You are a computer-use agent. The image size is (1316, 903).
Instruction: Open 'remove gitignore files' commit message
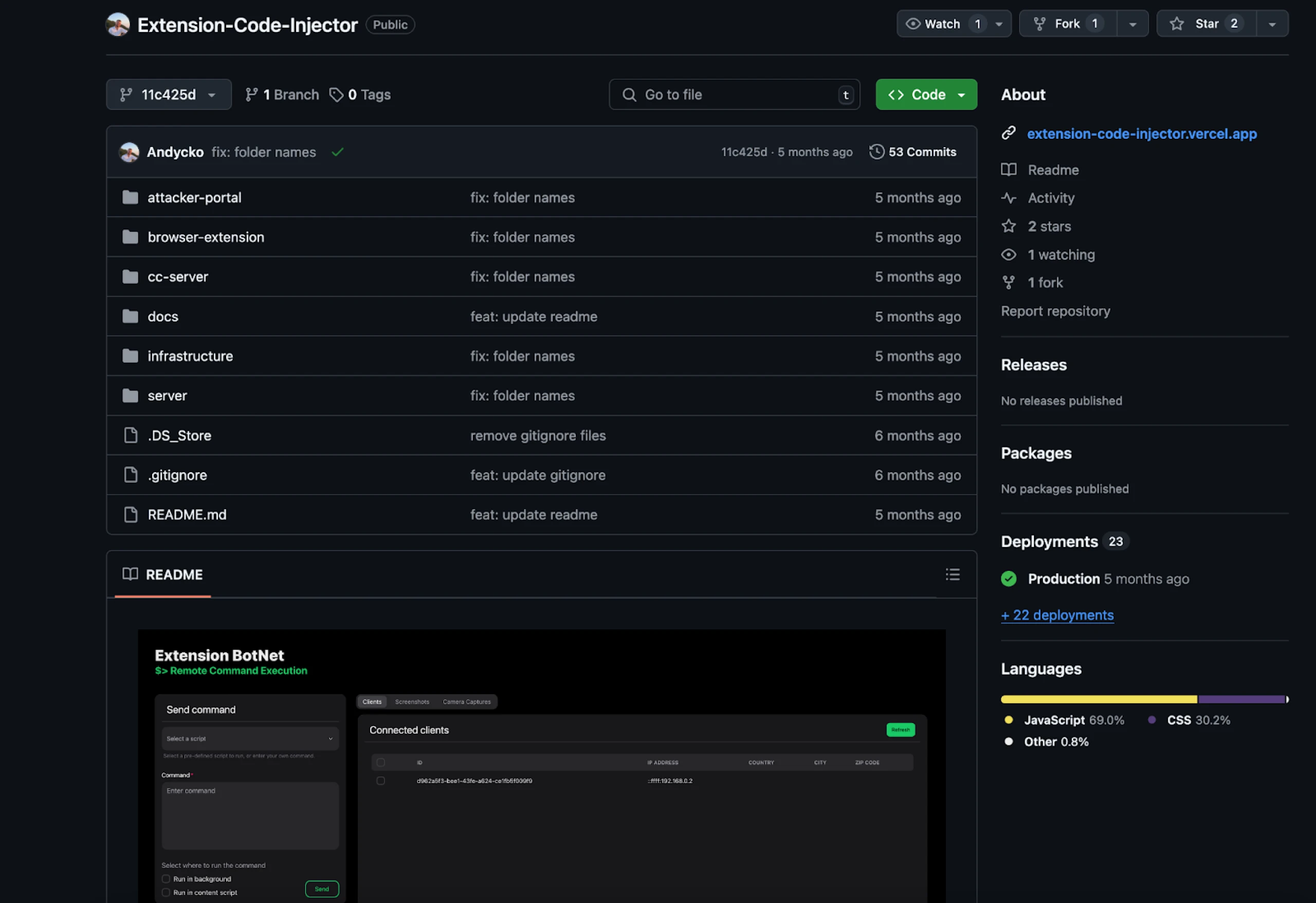pyautogui.click(x=538, y=436)
